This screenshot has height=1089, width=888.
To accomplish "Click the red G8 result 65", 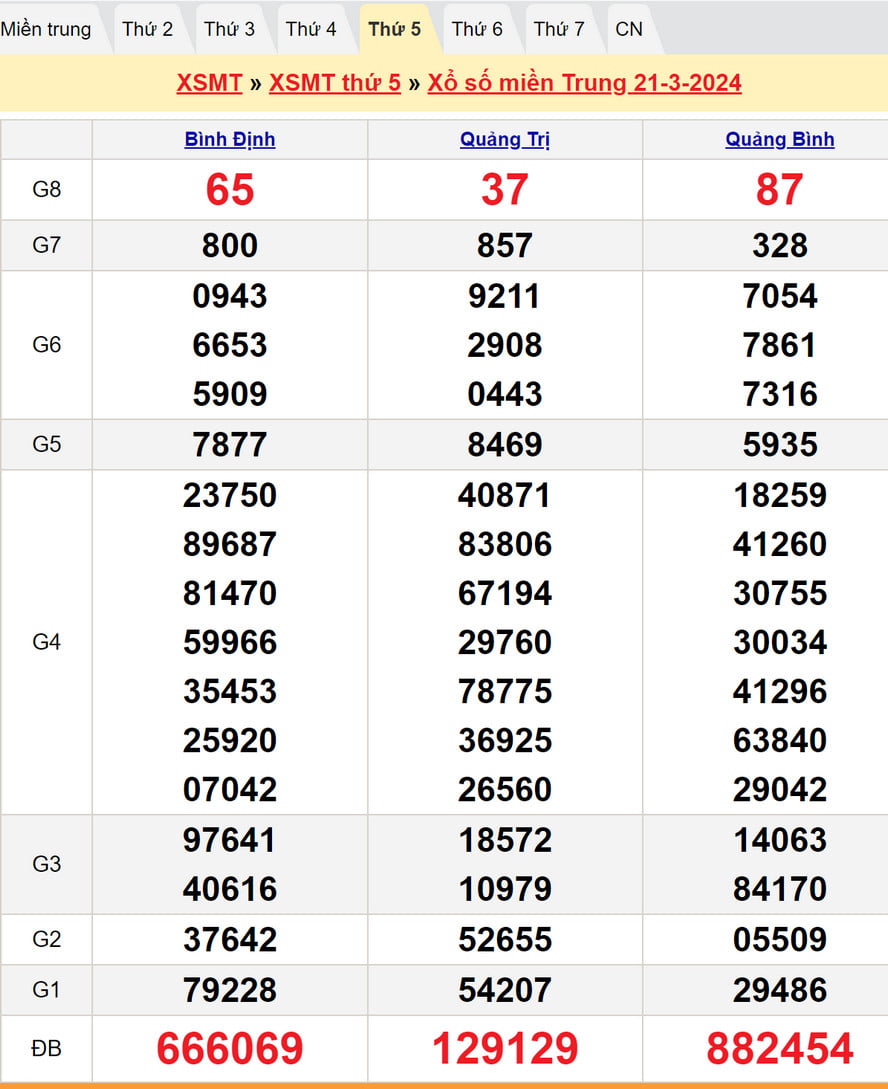I will (x=230, y=190).
